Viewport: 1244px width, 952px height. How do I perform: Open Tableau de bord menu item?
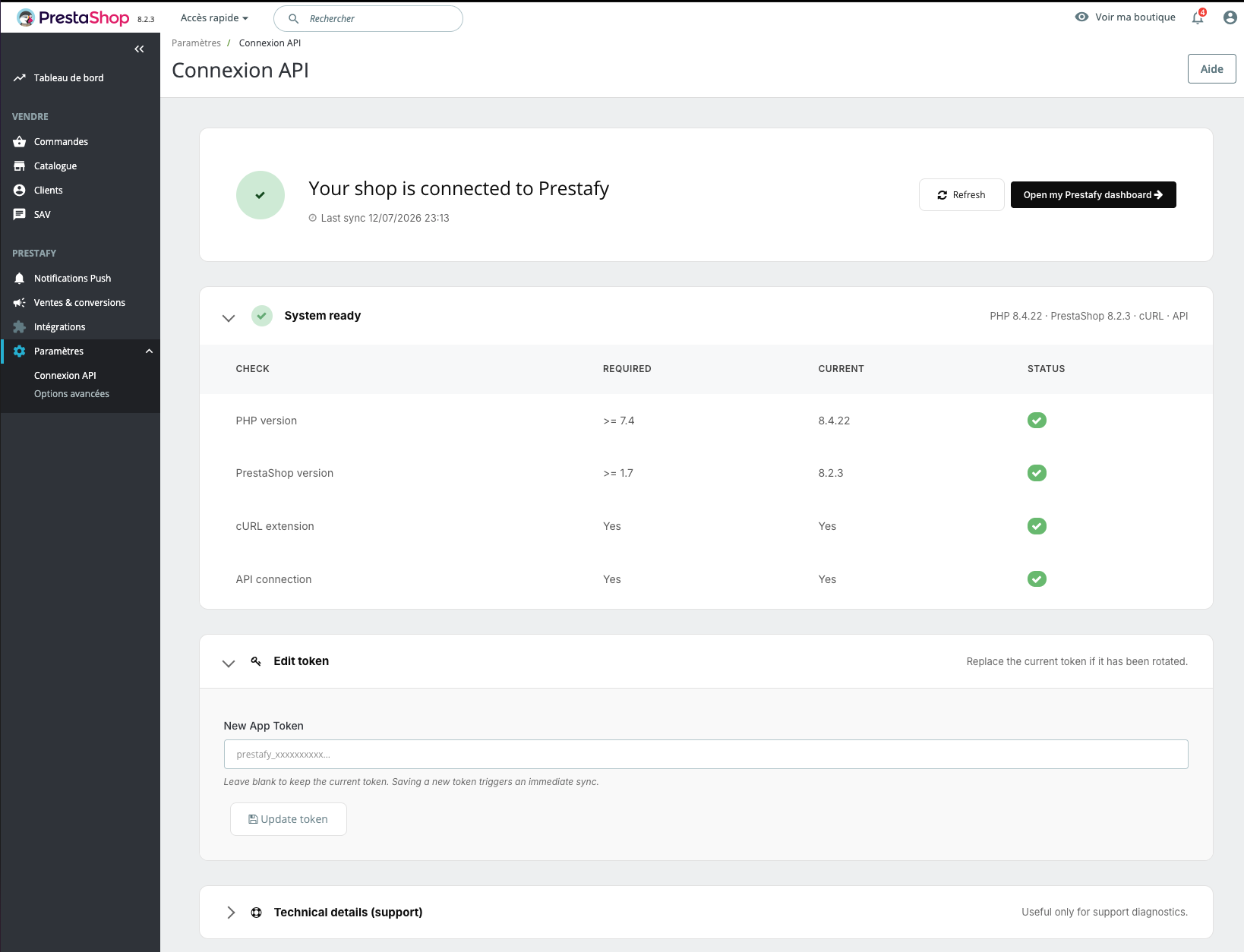tap(80, 77)
